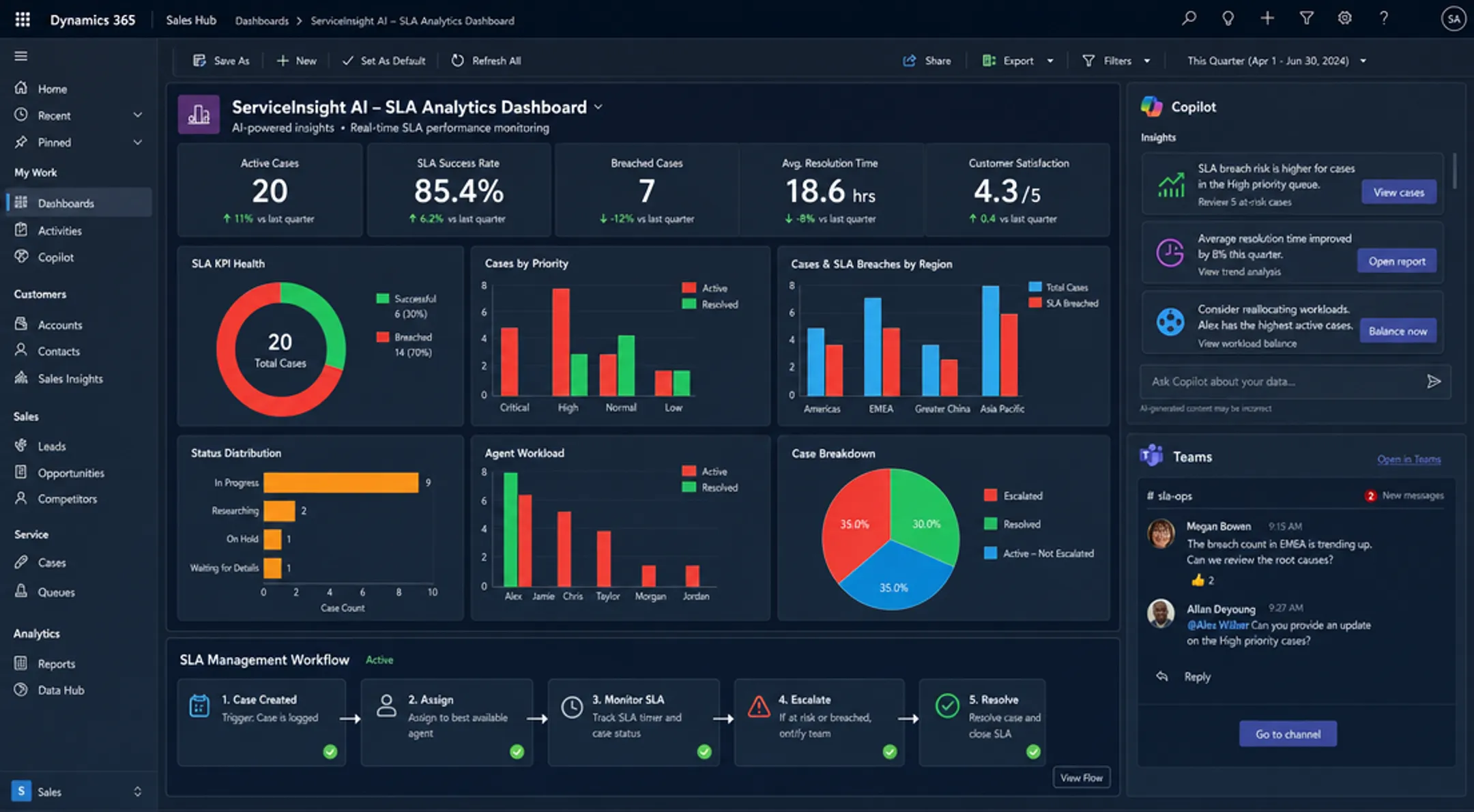The height and width of the screenshot is (812, 1474).
Task: Click the Save As toolbar button
Action: pyautogui.click(x=221, y=61)
